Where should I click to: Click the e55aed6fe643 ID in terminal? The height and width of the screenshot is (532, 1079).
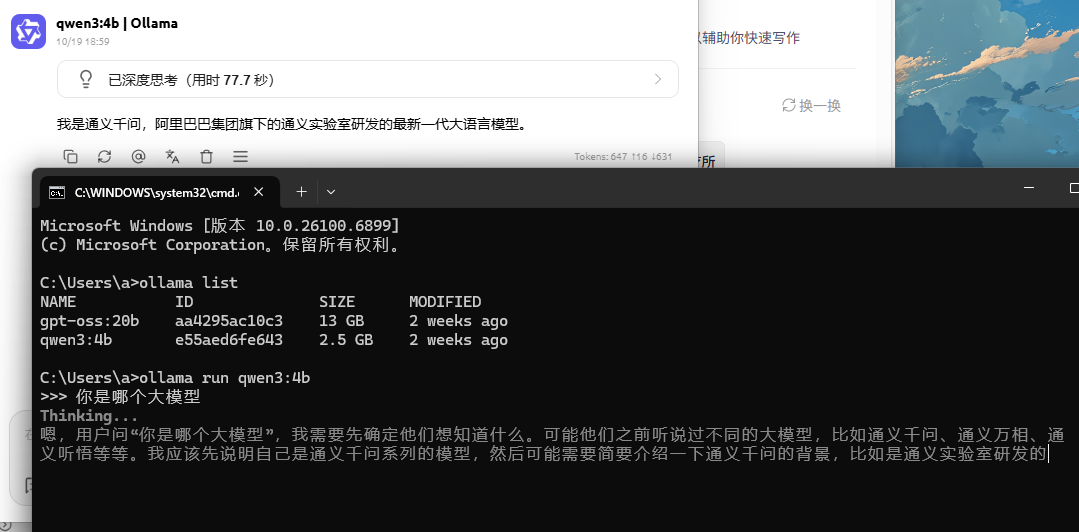229,340
